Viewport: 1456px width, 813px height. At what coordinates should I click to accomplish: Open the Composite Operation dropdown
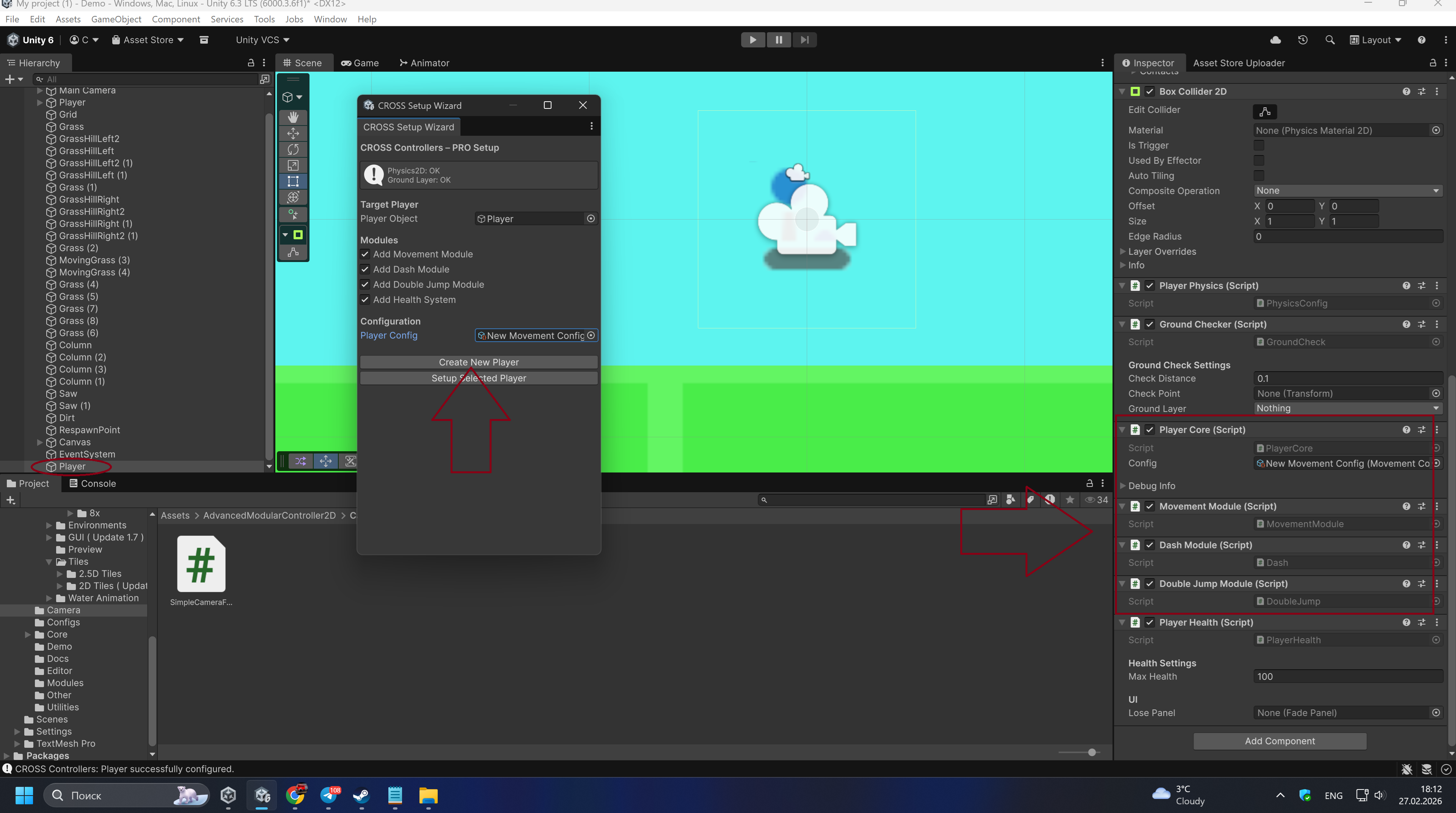tap(1348, 191)
